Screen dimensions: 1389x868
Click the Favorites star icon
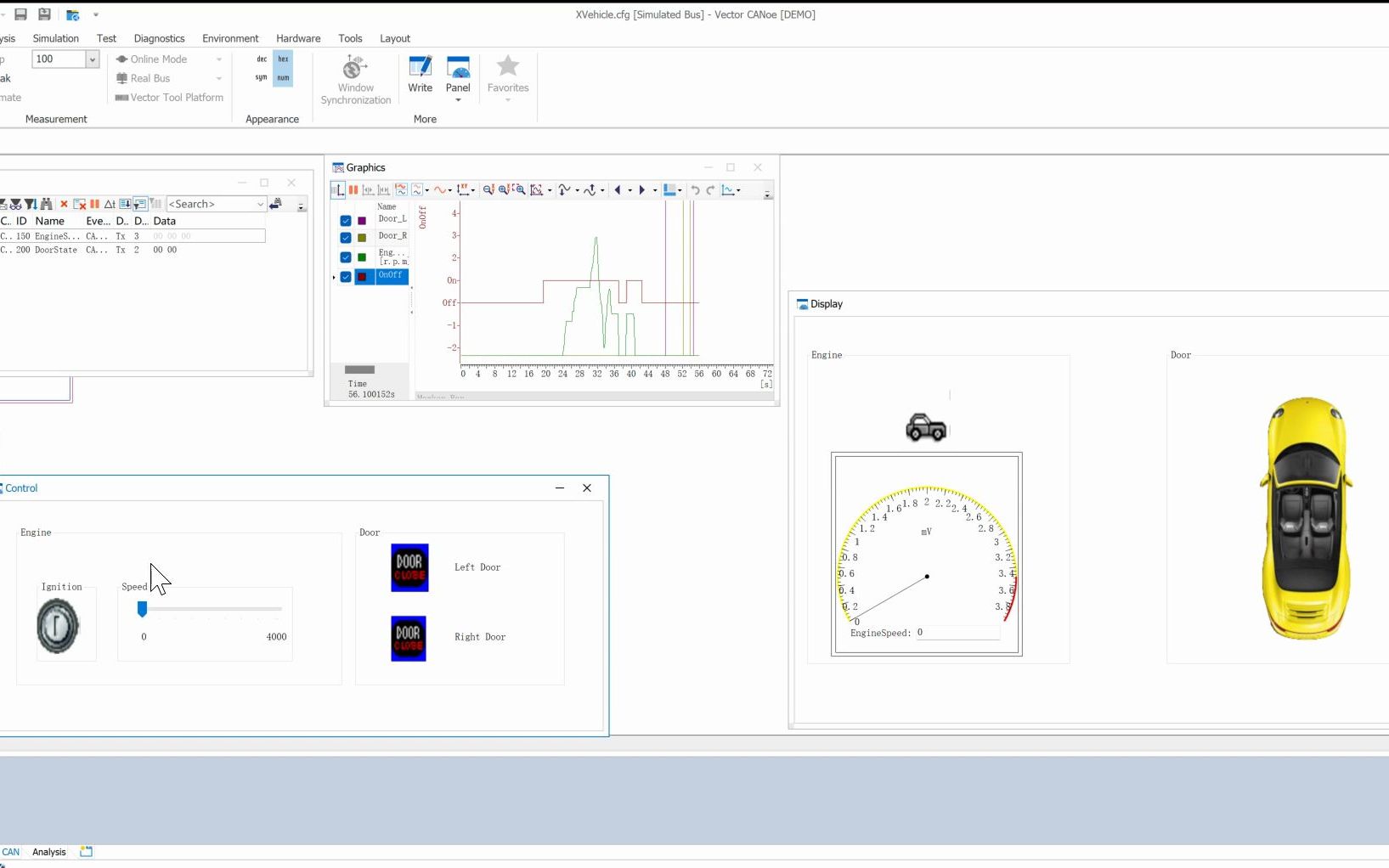[x=508, y=66]
